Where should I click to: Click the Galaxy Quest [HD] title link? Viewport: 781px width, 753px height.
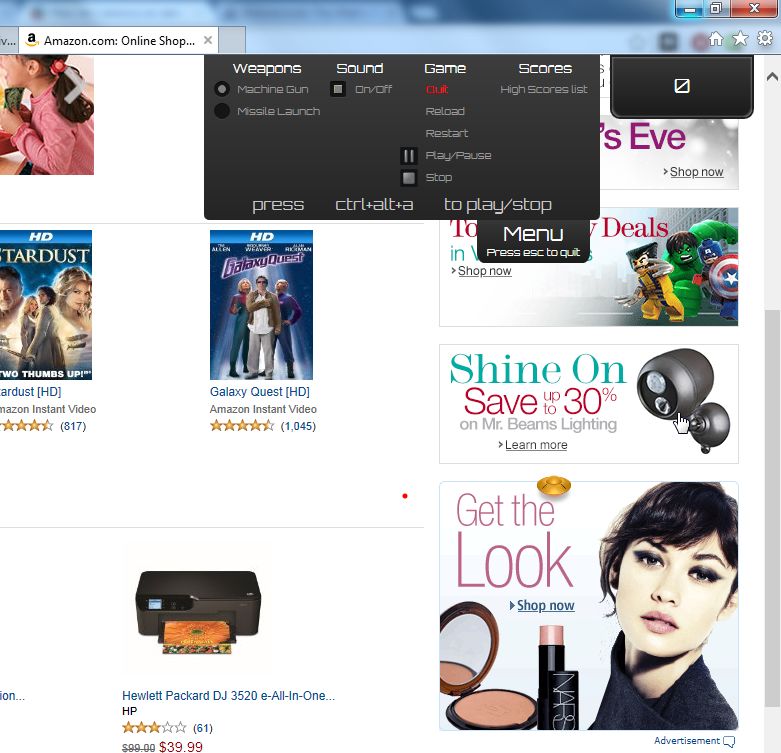[x=260, y=392]
